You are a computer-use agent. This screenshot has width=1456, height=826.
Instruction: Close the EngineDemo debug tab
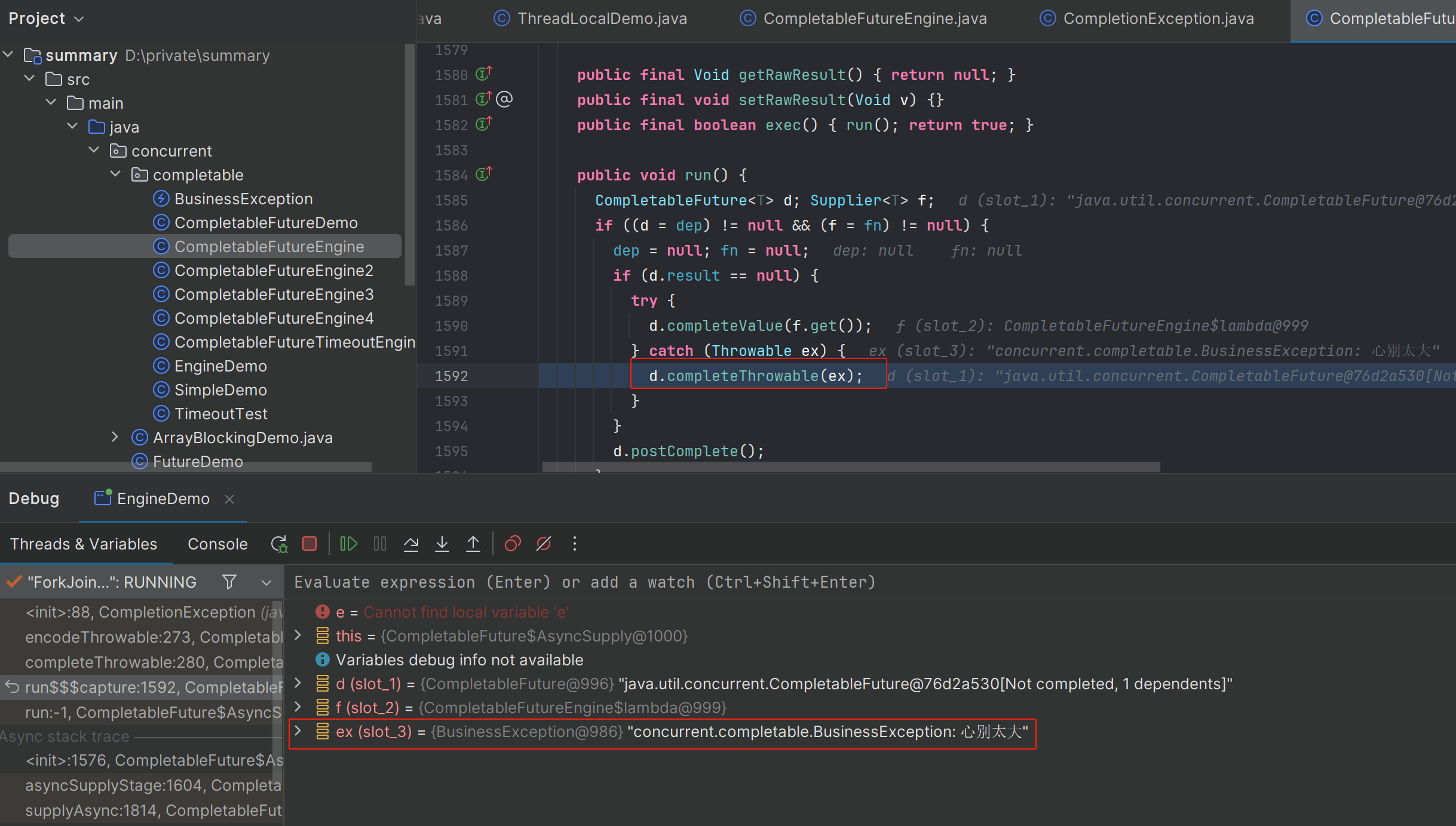(x=229, y=499)
